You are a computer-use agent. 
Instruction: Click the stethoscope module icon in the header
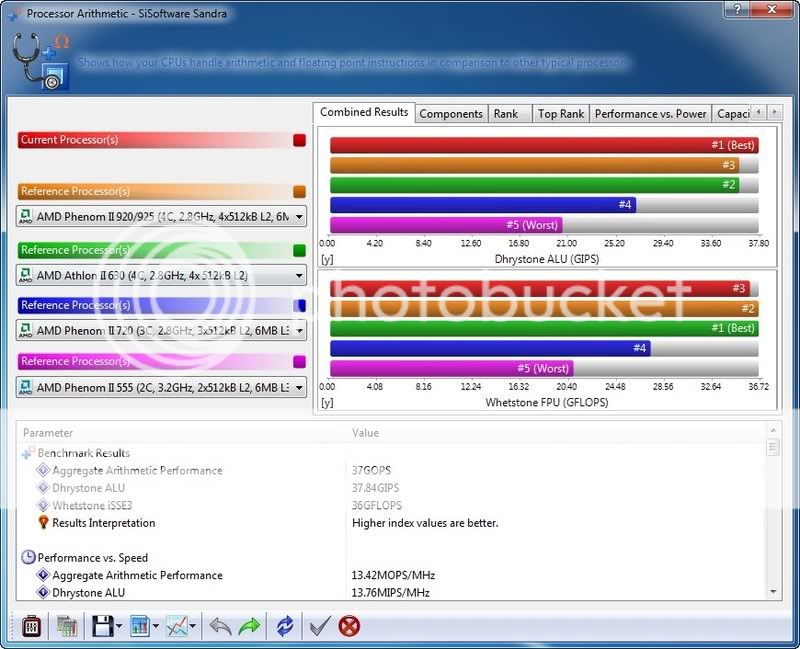click(x=40, y=61)
